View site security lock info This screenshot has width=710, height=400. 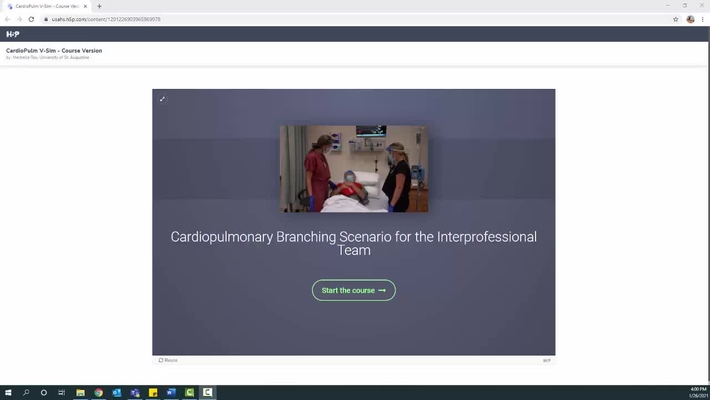(x=46, y=19)
